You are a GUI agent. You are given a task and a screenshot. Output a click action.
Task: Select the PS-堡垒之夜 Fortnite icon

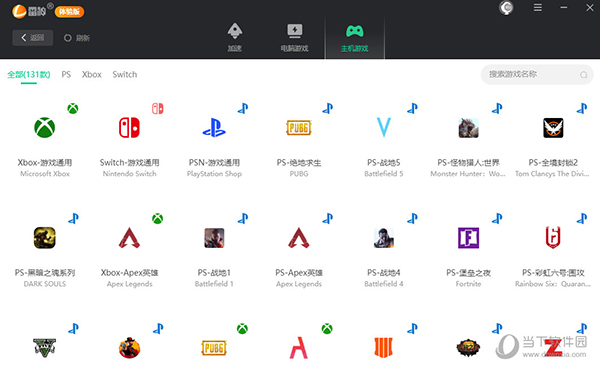coord(468,238)
